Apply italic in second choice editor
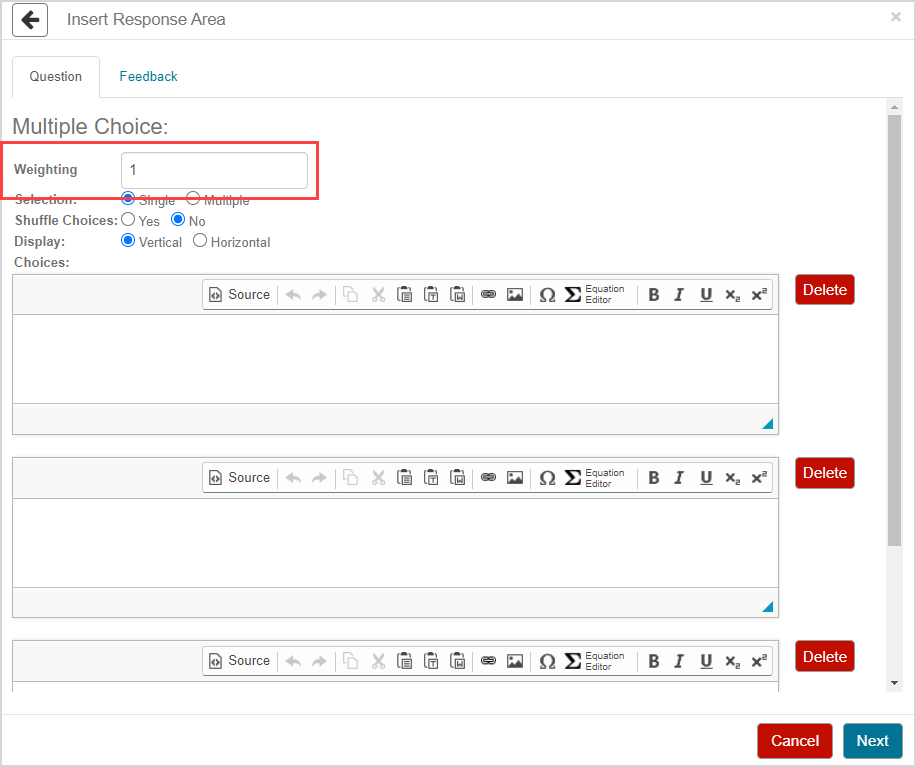This screenshot has height=767, width=916. click(x=679, y=478)
